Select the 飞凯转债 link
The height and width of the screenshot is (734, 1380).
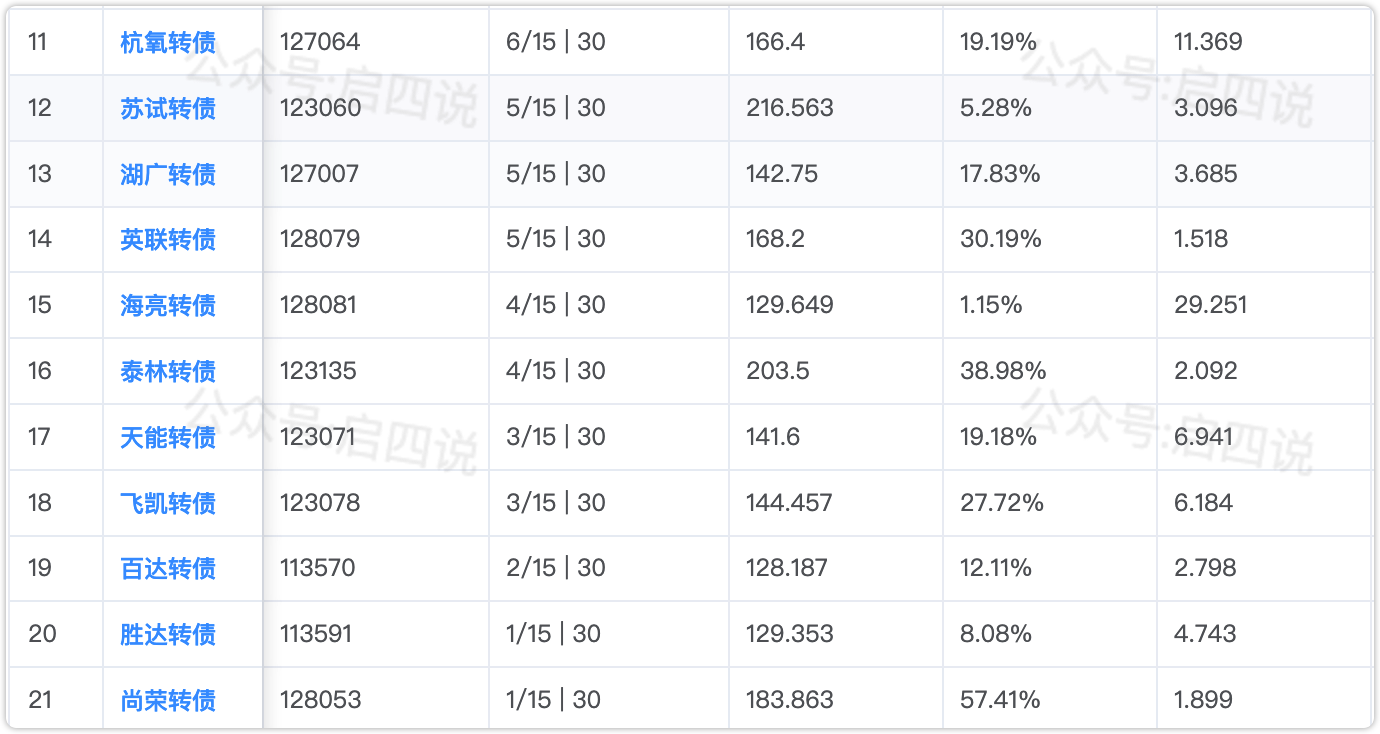(168, 503)
